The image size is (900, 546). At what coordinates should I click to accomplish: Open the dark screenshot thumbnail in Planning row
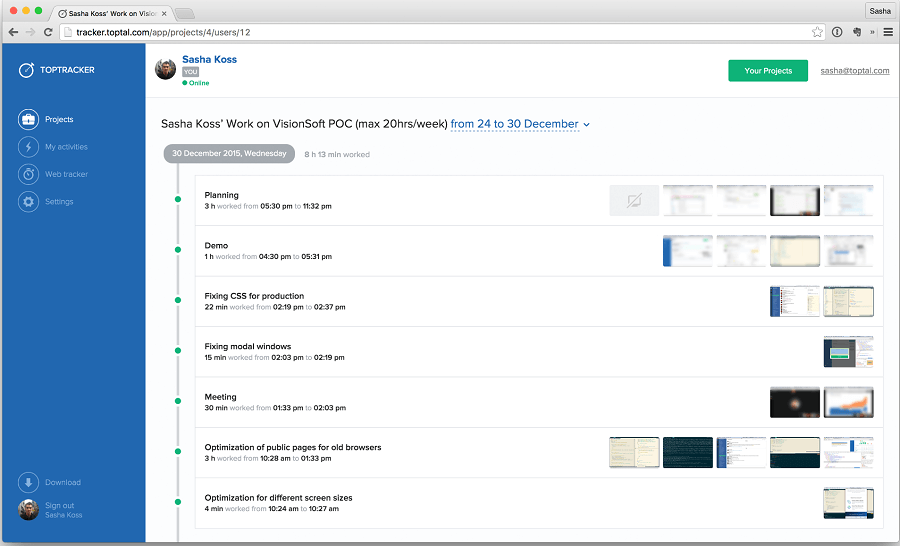tap(795, 200)
